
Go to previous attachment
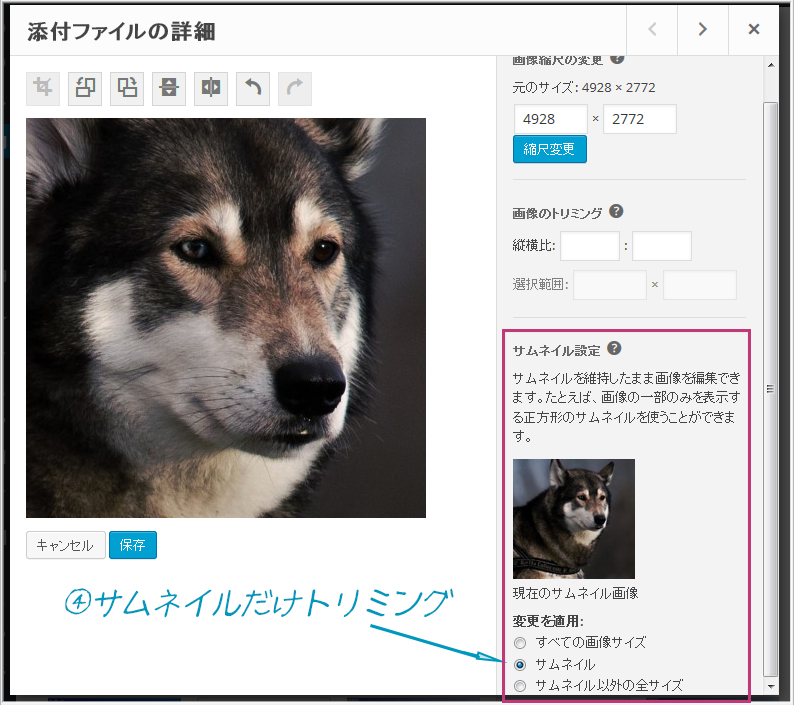click(652, 29)
